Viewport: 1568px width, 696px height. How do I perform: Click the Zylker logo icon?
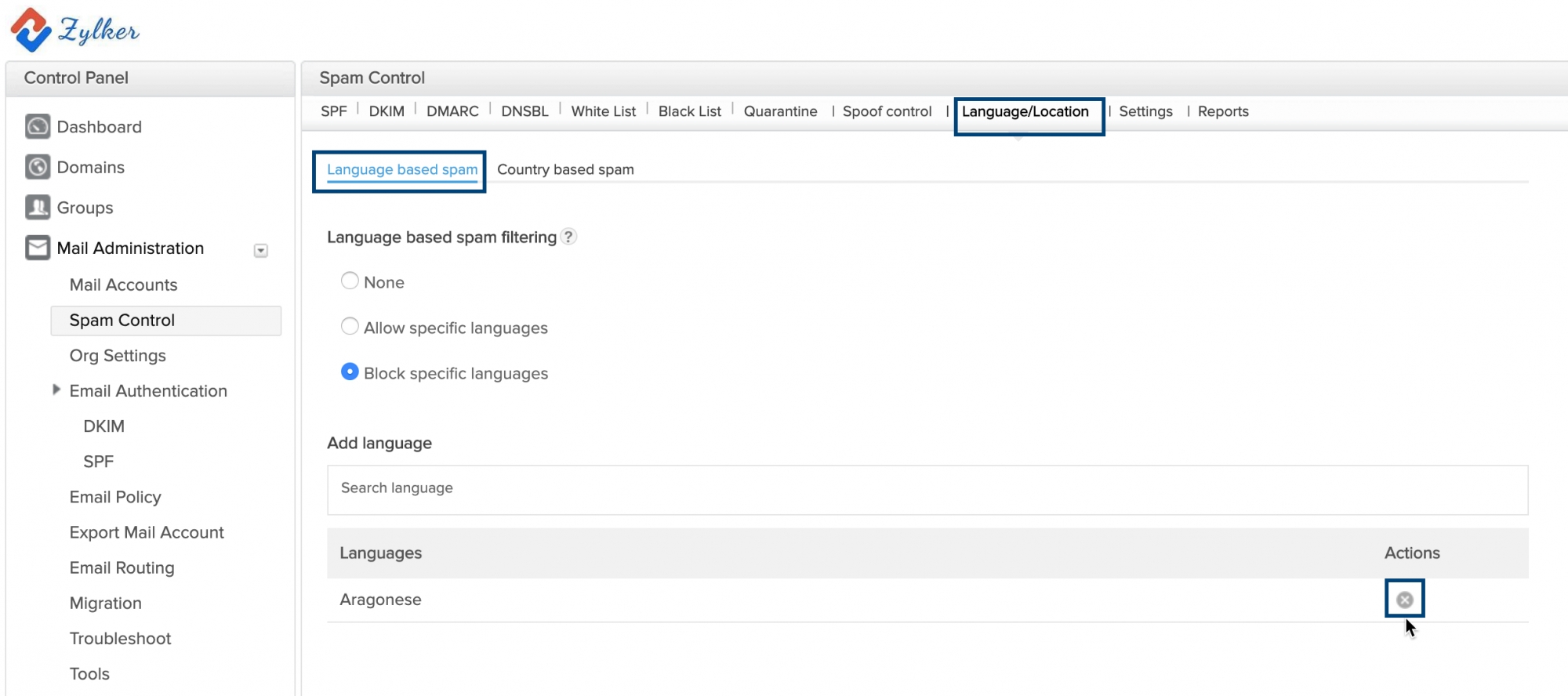tap(31, 30)
